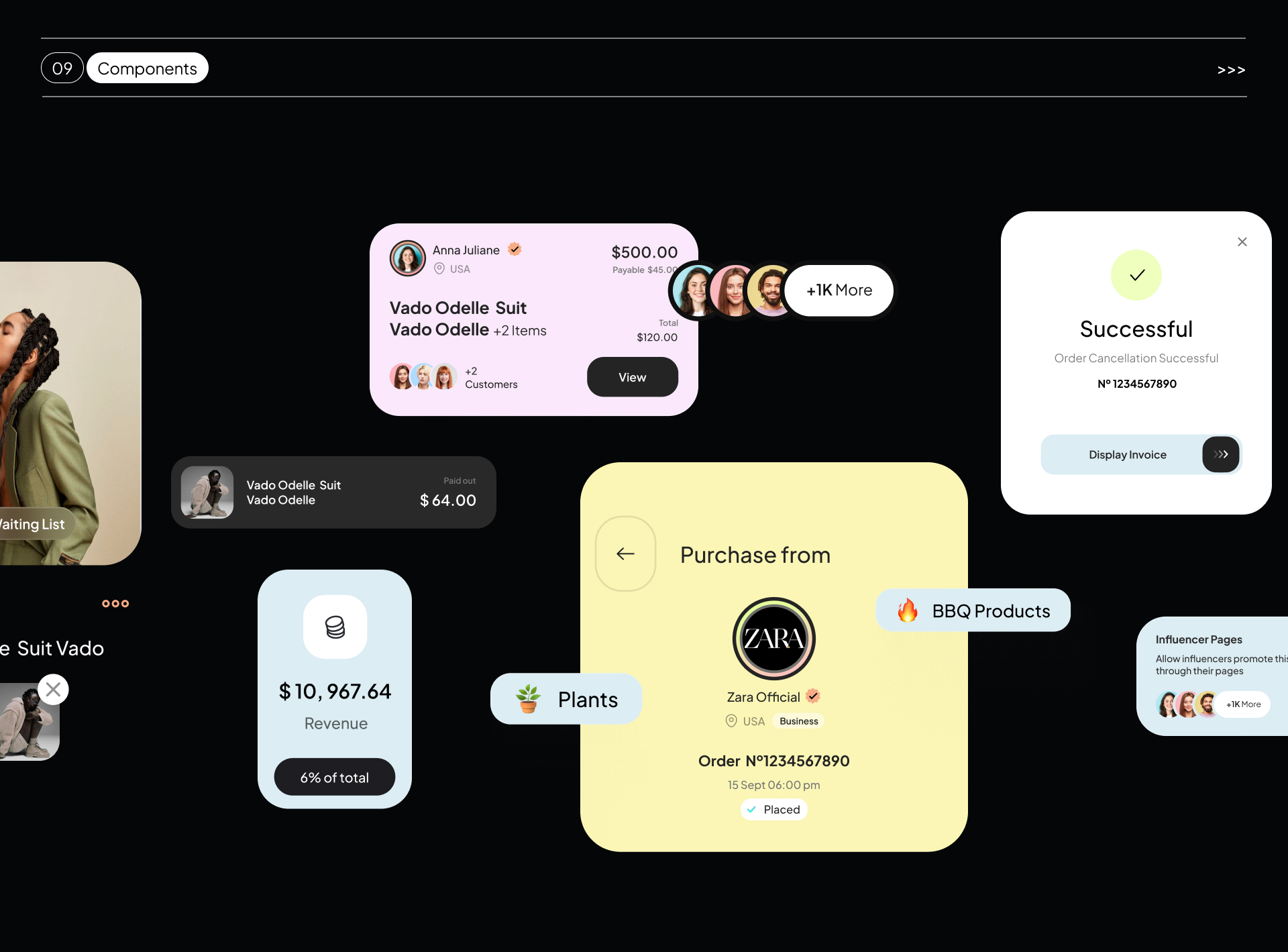Click the green checkmark success circle
1288x952 pixels.
coord(1136,275)
